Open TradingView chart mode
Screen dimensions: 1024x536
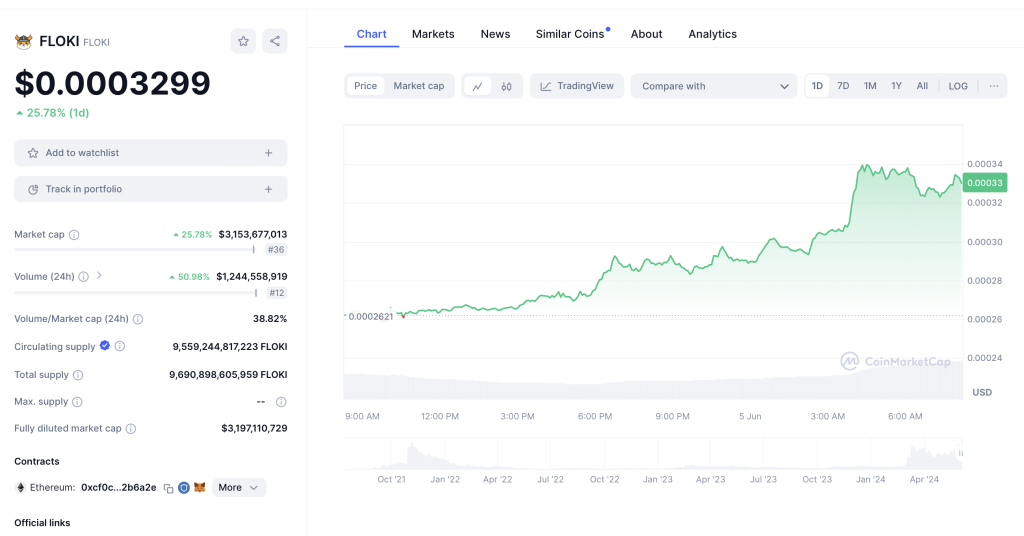point(577,86)
